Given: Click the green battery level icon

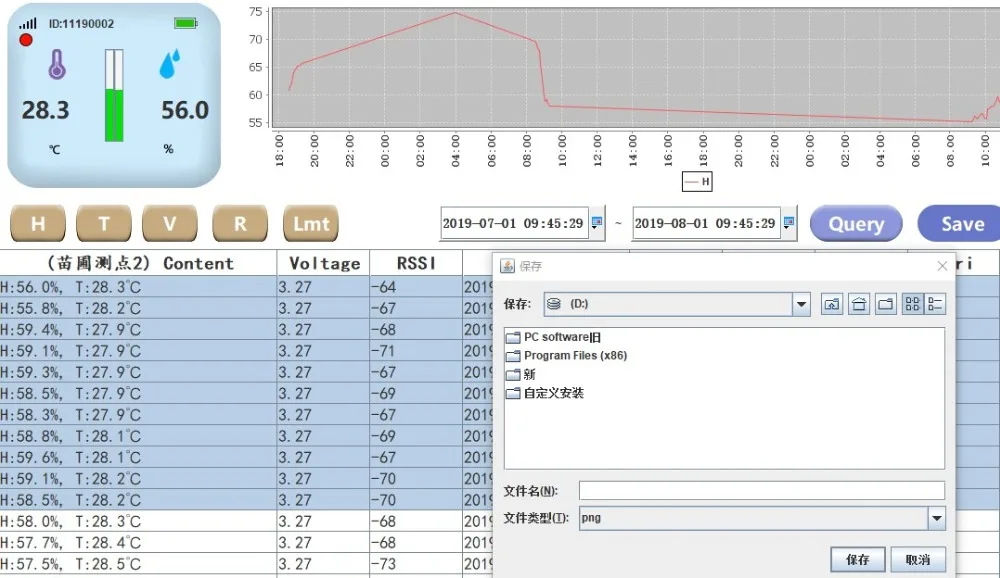Looking at the screenshot, I should coord(186,24).
